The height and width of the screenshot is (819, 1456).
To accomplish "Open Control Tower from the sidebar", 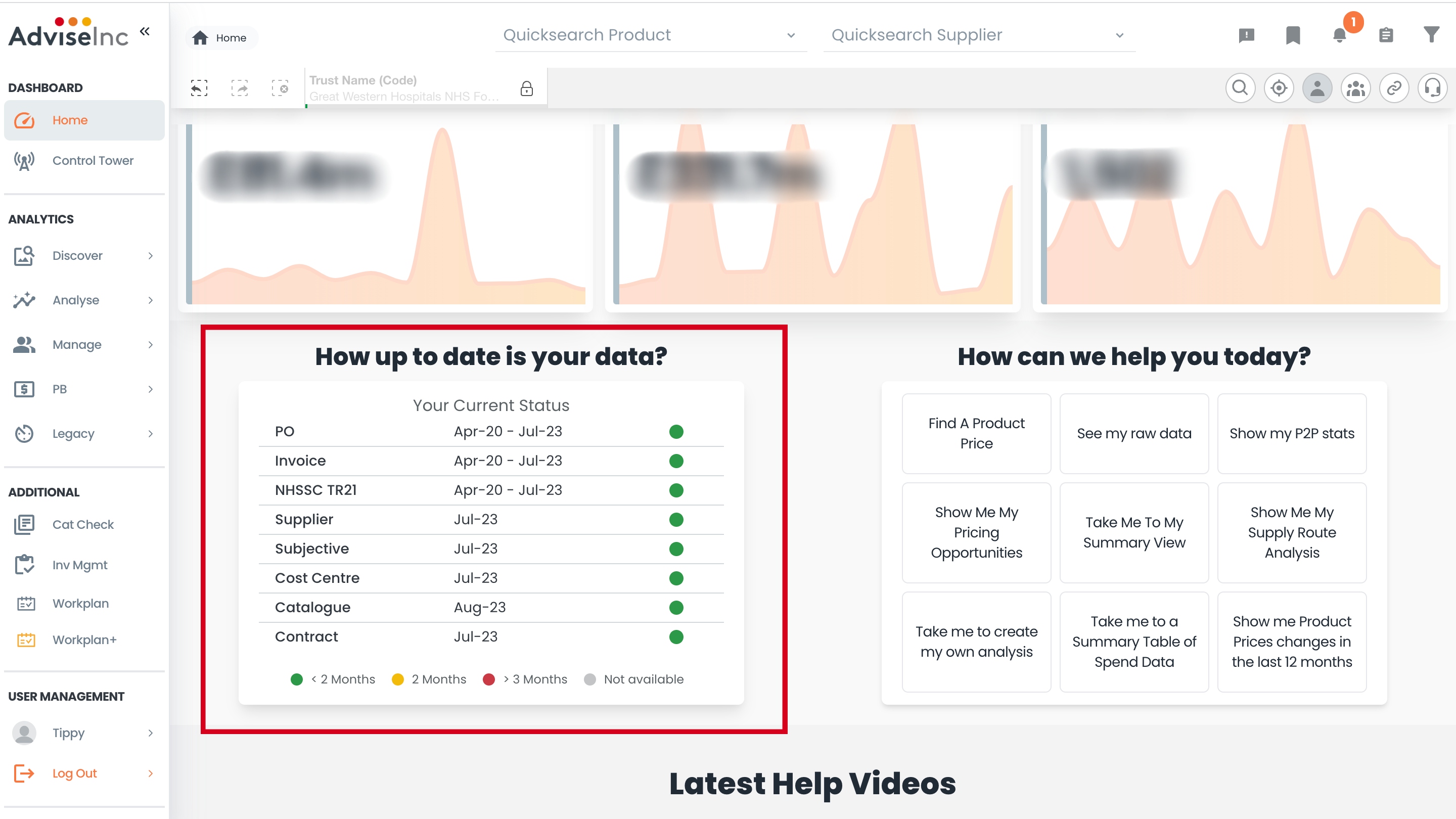I will tap(93, 161).
